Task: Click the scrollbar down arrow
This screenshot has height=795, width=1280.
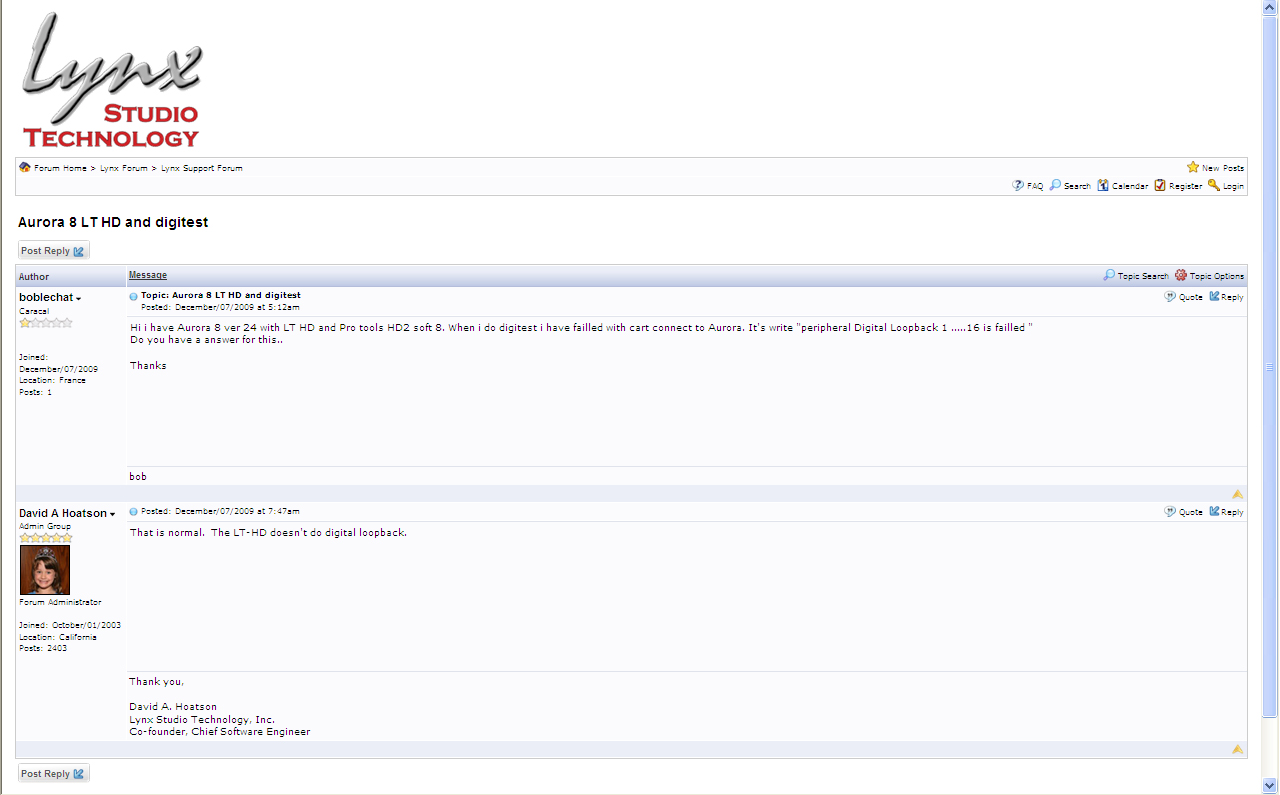Action: coord(1270,785)
